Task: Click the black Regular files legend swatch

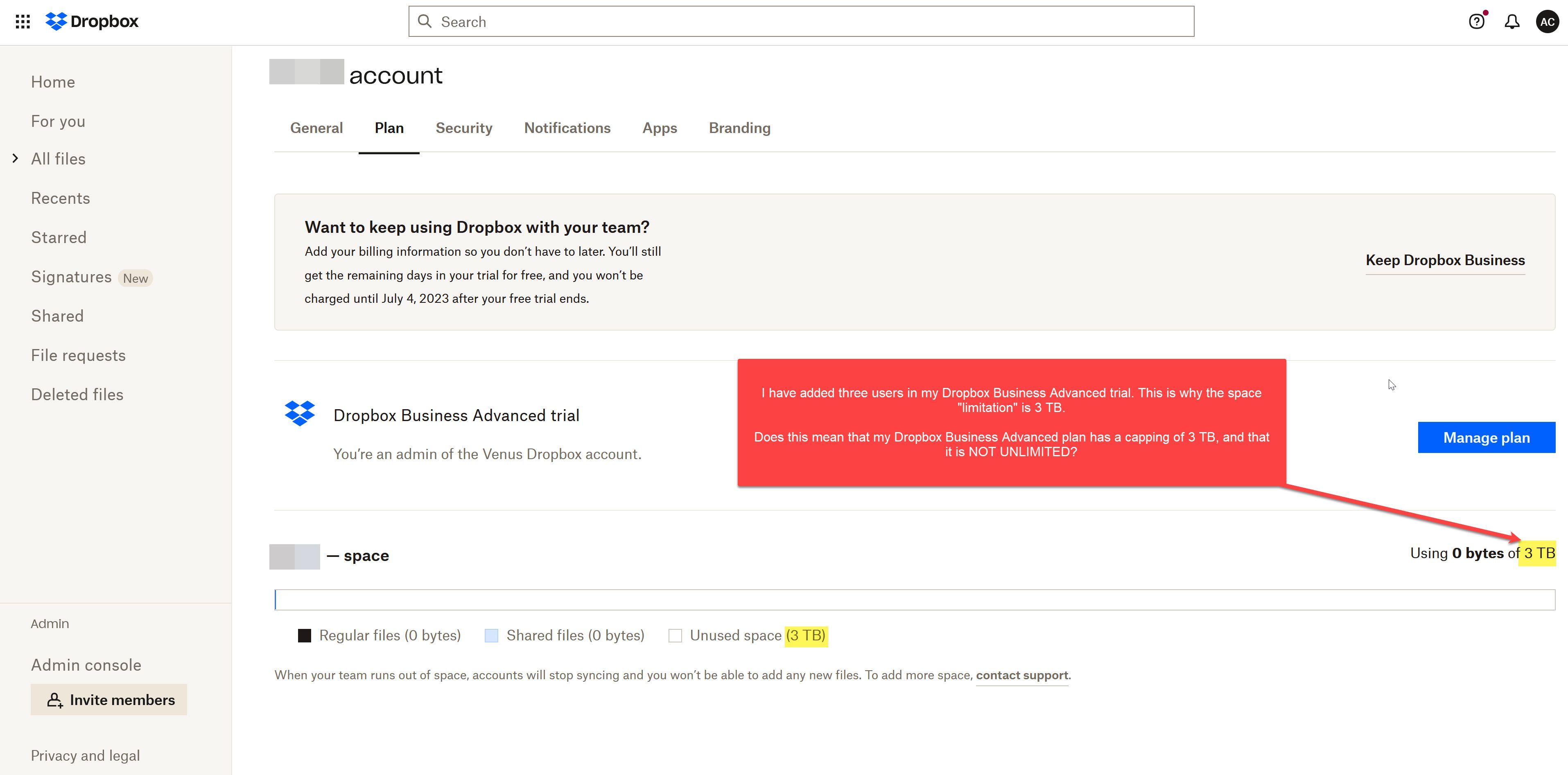Action: coord(304,636)
